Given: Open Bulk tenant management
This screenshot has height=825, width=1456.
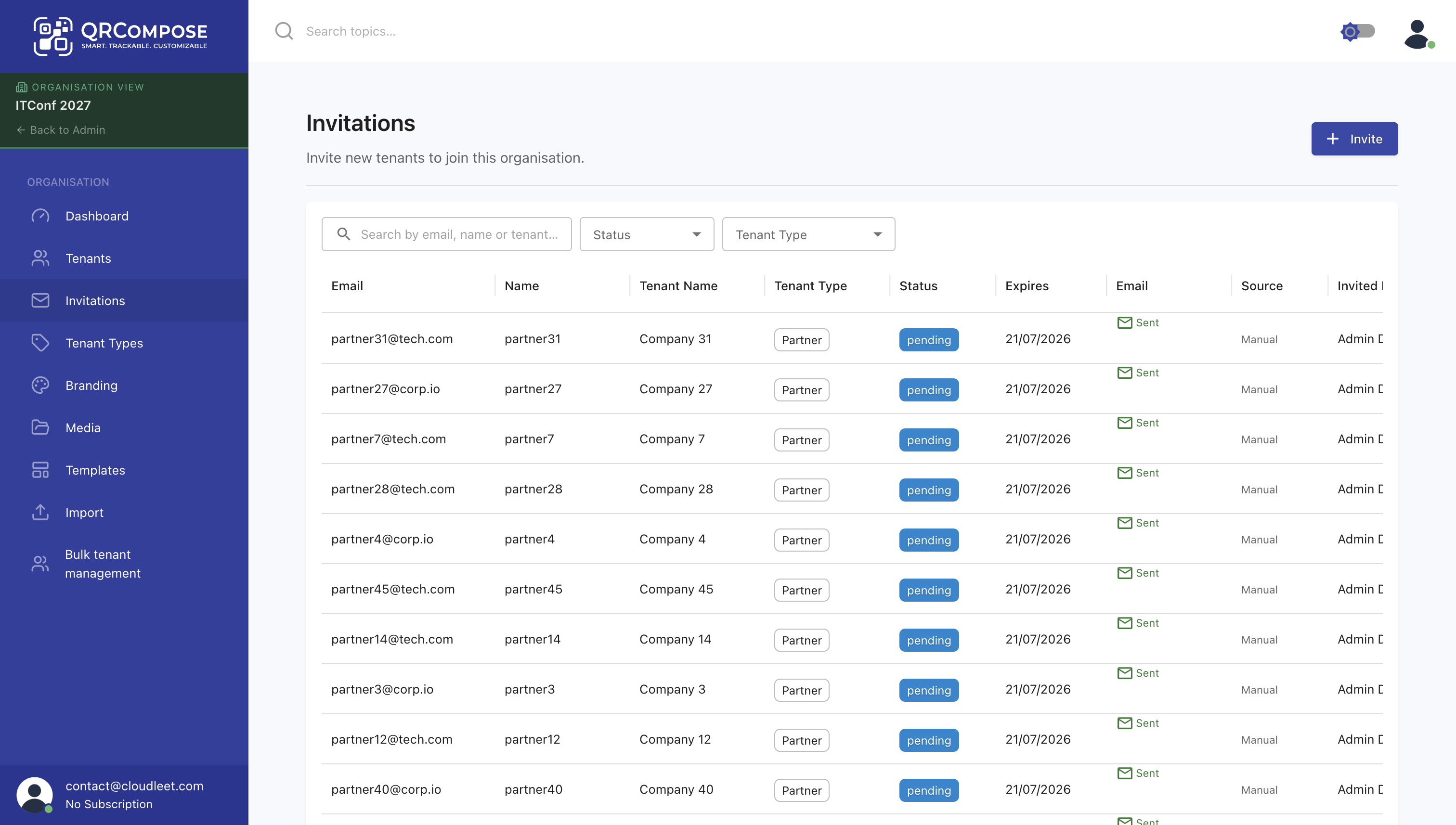Looking at the screenshot, I should tap(124, 564).
